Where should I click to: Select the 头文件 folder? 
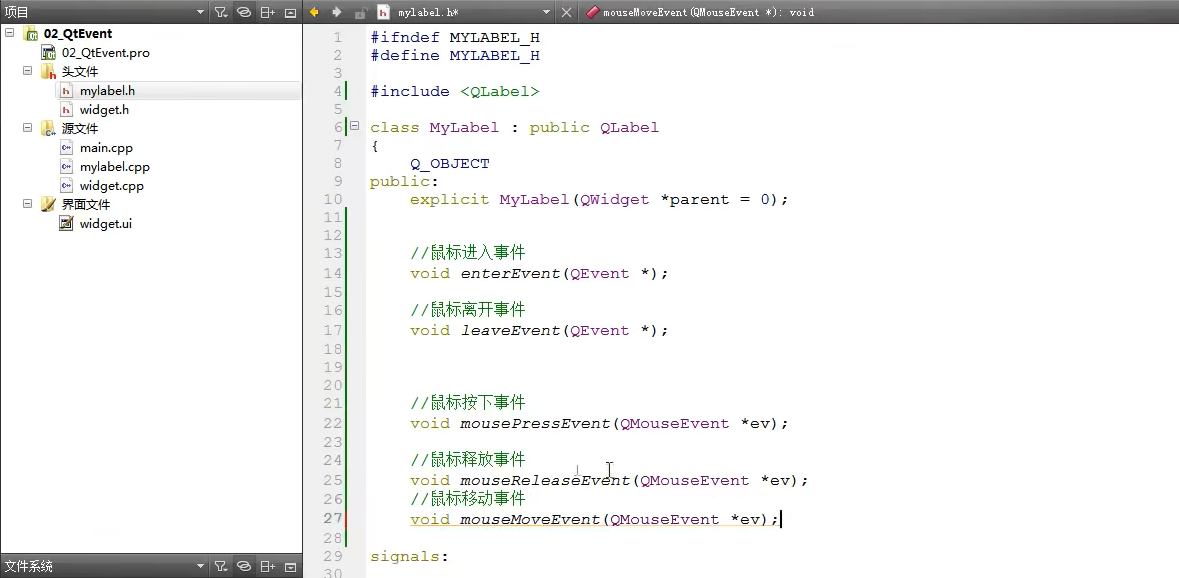[80, 71]
